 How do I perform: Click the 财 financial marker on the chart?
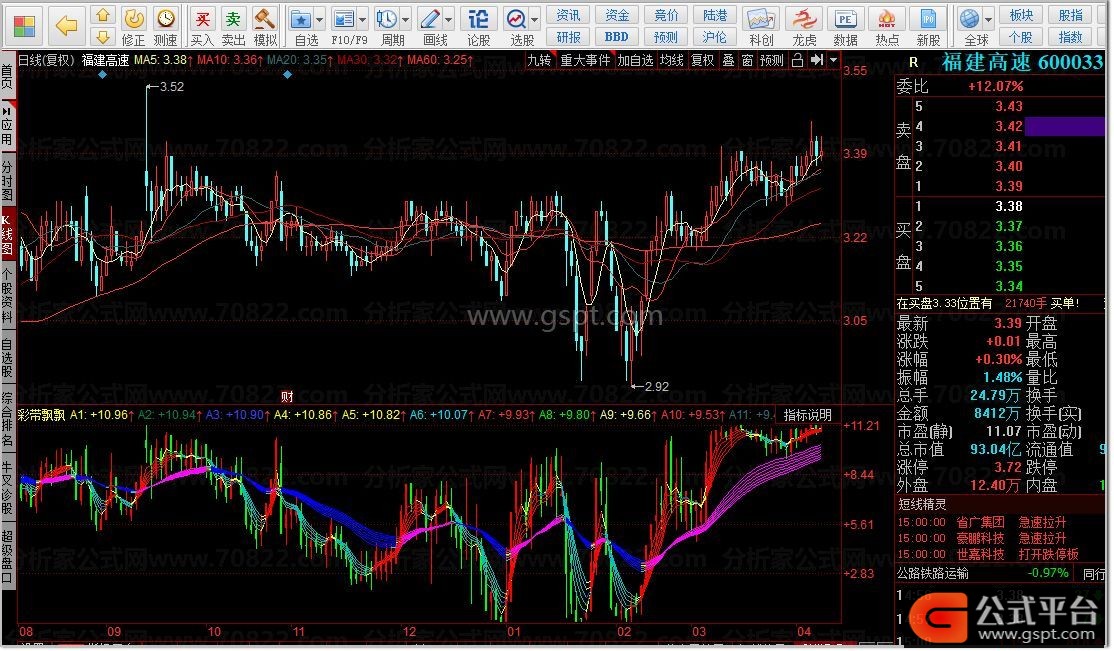[x=287, y=396]
